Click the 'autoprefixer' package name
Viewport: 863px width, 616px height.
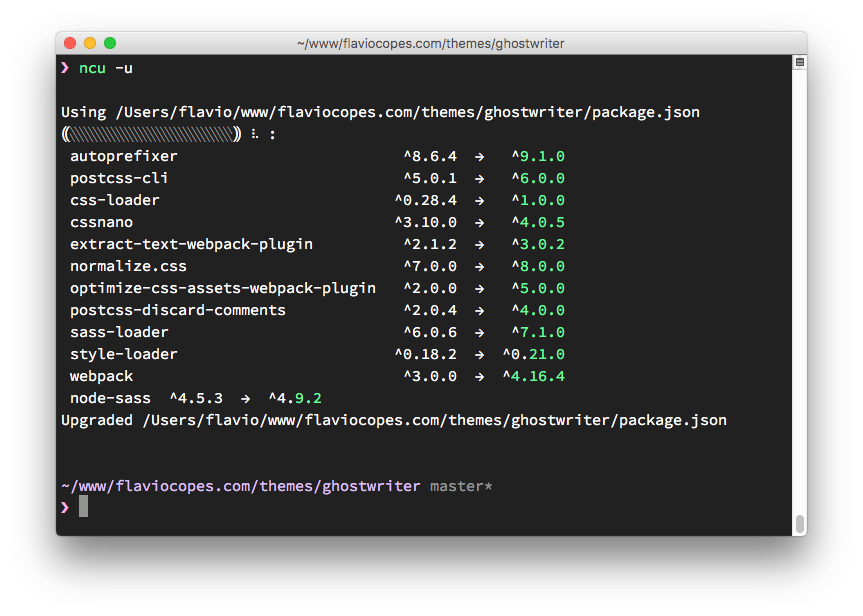(x=124, y=156)
